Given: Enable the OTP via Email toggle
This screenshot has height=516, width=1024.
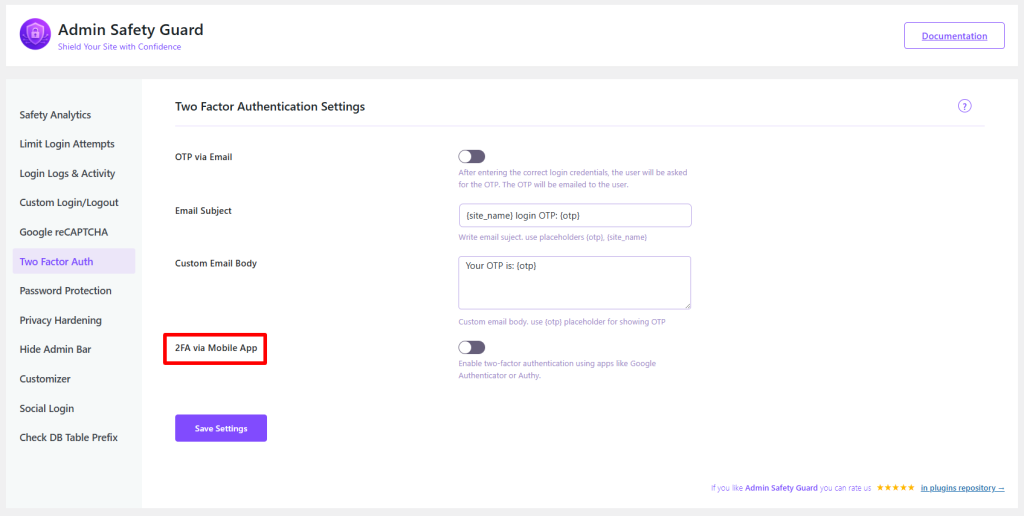Looking at the screenshot, I should pyautogui.click(x=471, y=157).
